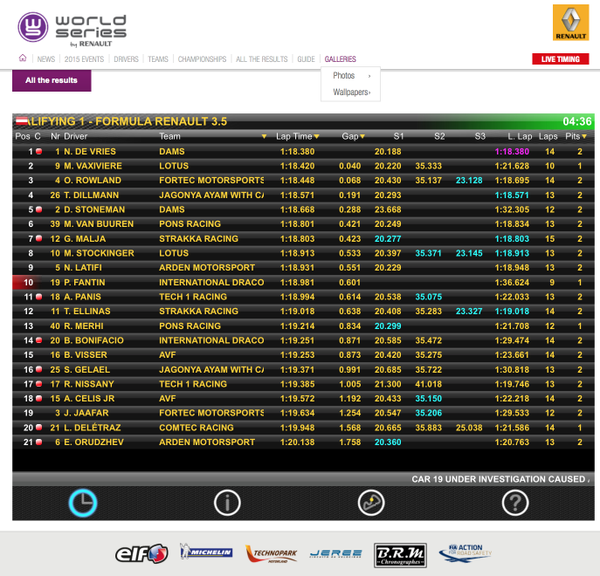
Task: Open the World Series by Renault logo
Action: [x=72, y=29]
